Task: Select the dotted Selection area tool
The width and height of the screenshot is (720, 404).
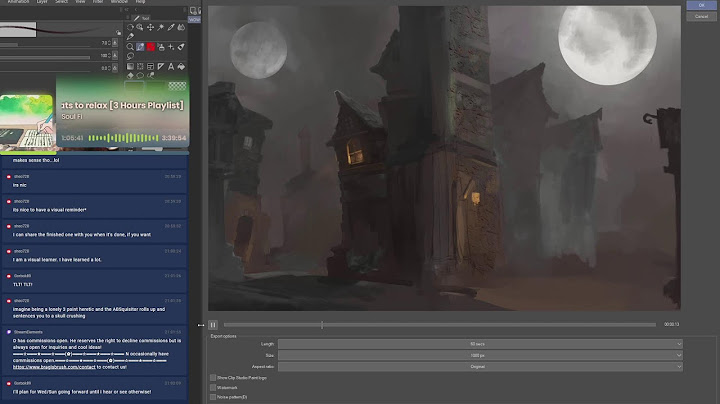Action: click(x=140, y=67)
